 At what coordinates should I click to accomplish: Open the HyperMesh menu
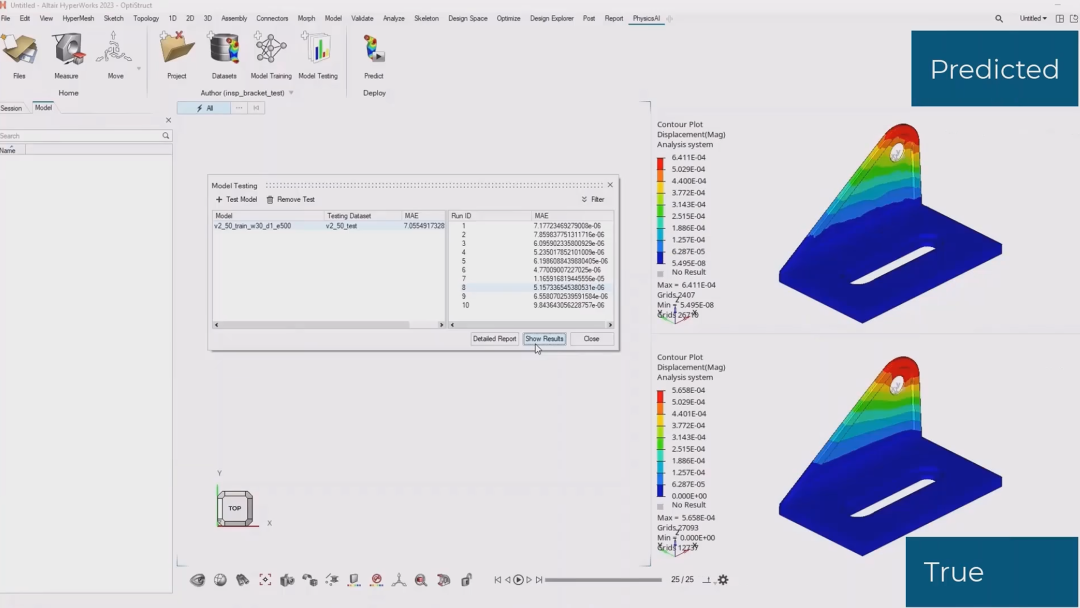[x=78, y=19]
